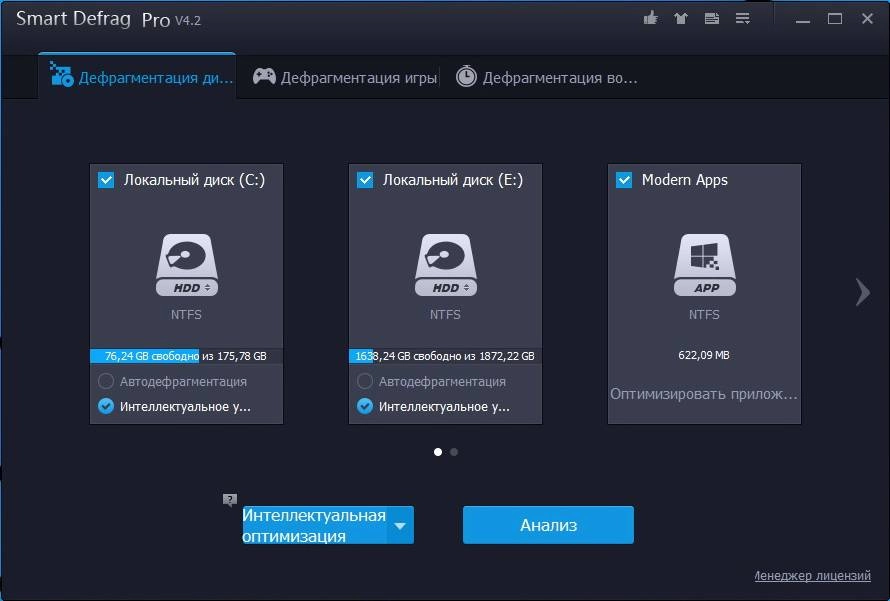This screenshot has height=601, width=890.
Task: Select the first page dot indicator
Action: pyautogui.click(x=438, y=452)
